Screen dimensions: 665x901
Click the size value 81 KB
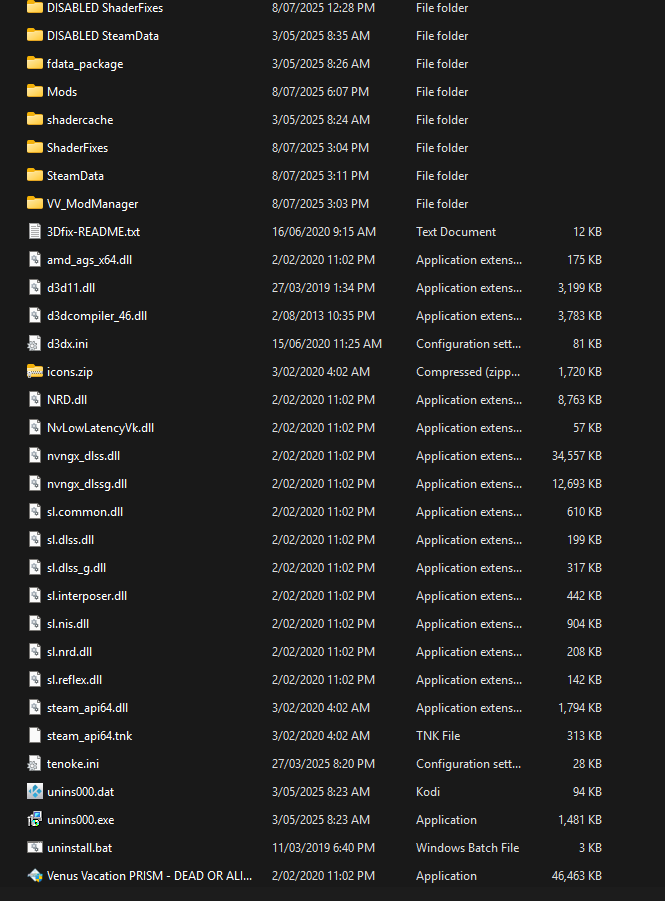coord(587,344)
